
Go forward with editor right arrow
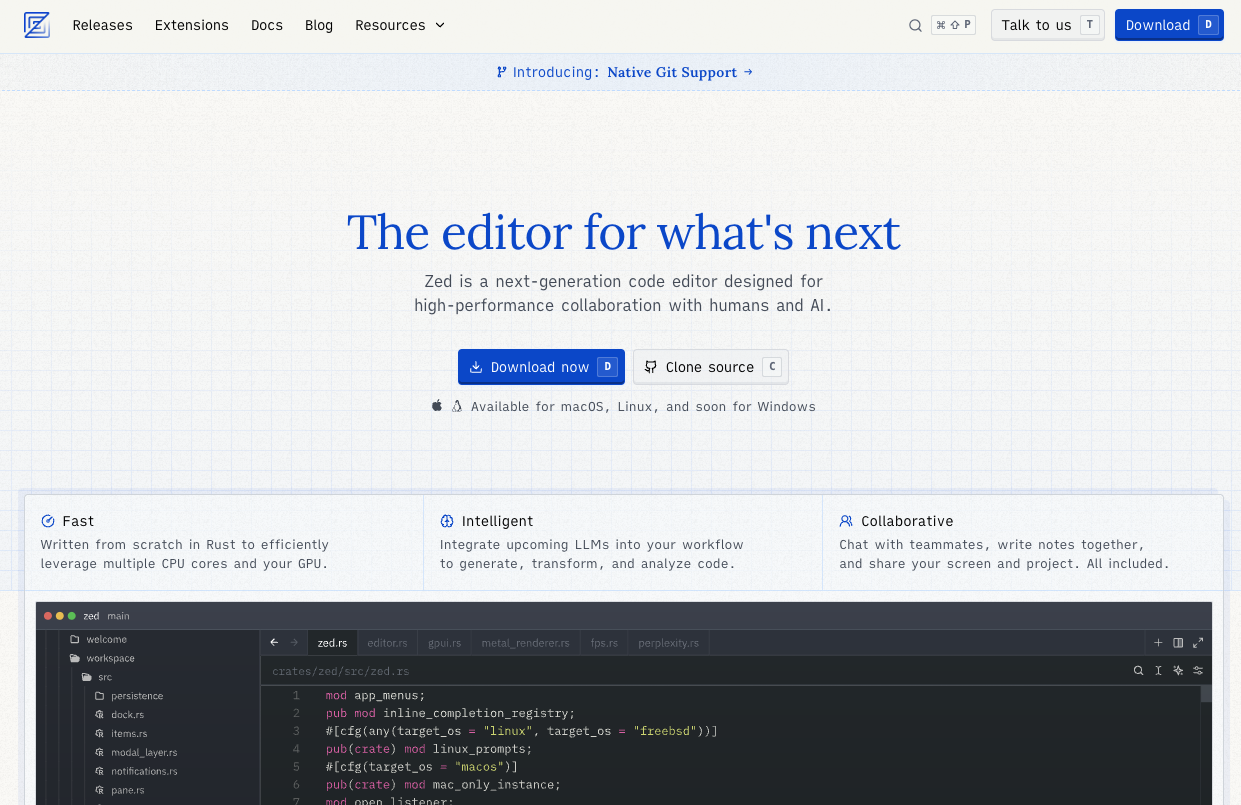coord(294,642)
